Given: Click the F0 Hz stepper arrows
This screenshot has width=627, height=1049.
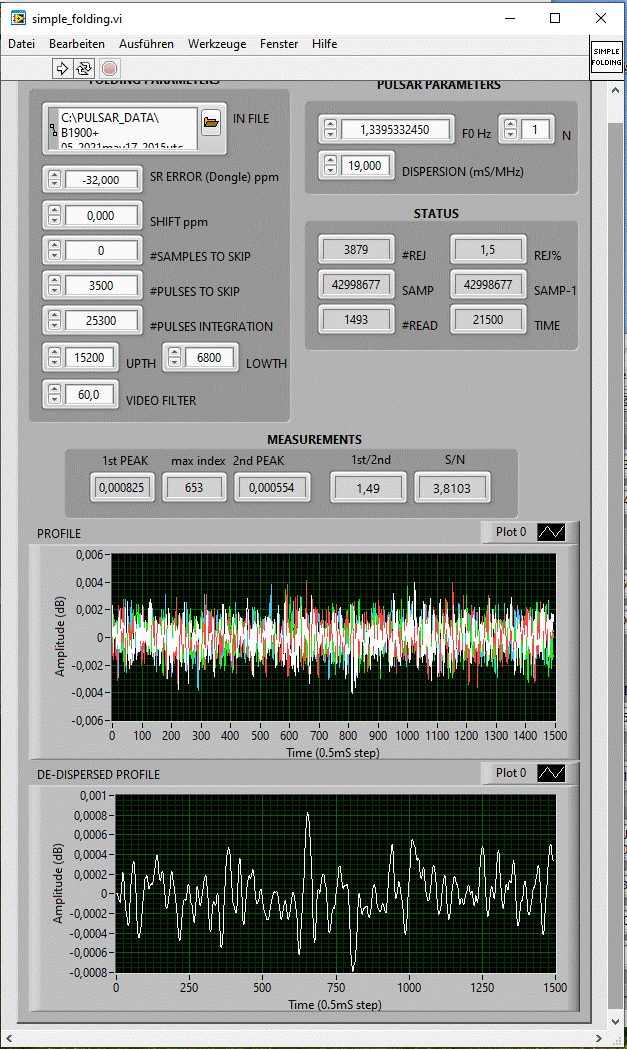Looking at the screenshot, I should [x=331, y=129].
